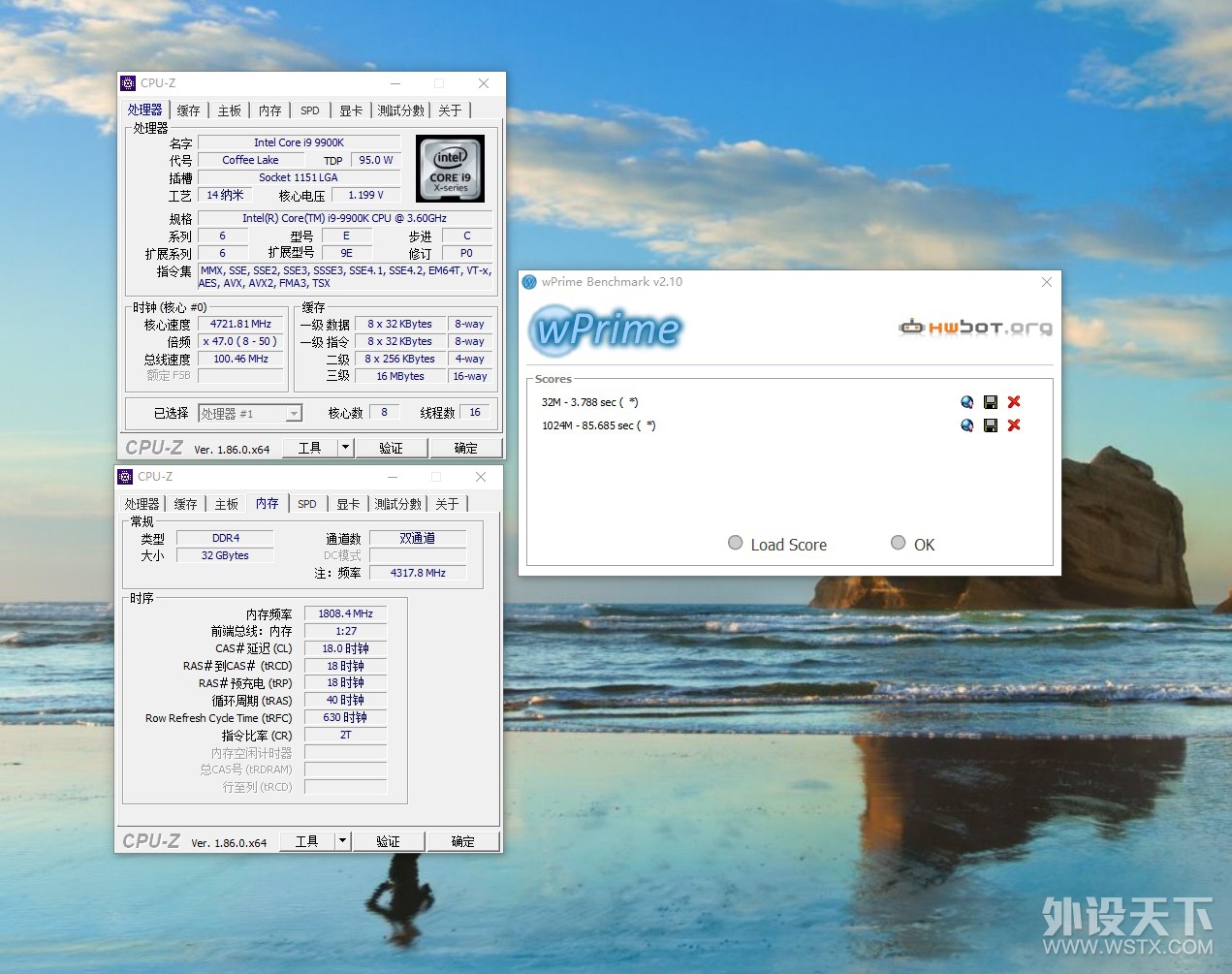Switch to 缓存 tab in bottom CPU-Z

click(x=186, y=504)
